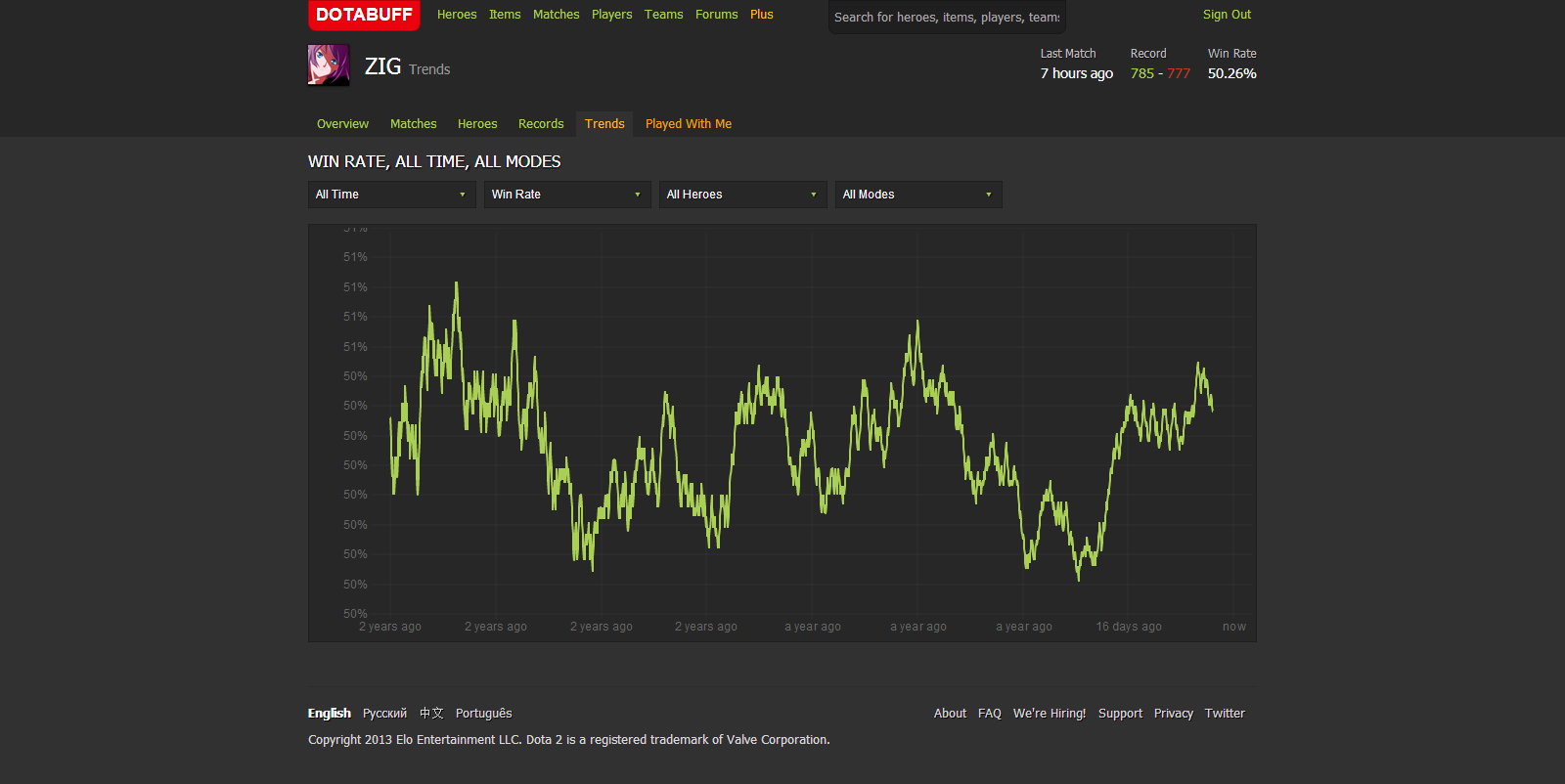The height and width of the screenshot is (784, 1565).
Task: Switch to the Records tab
Action: (541, 124)
